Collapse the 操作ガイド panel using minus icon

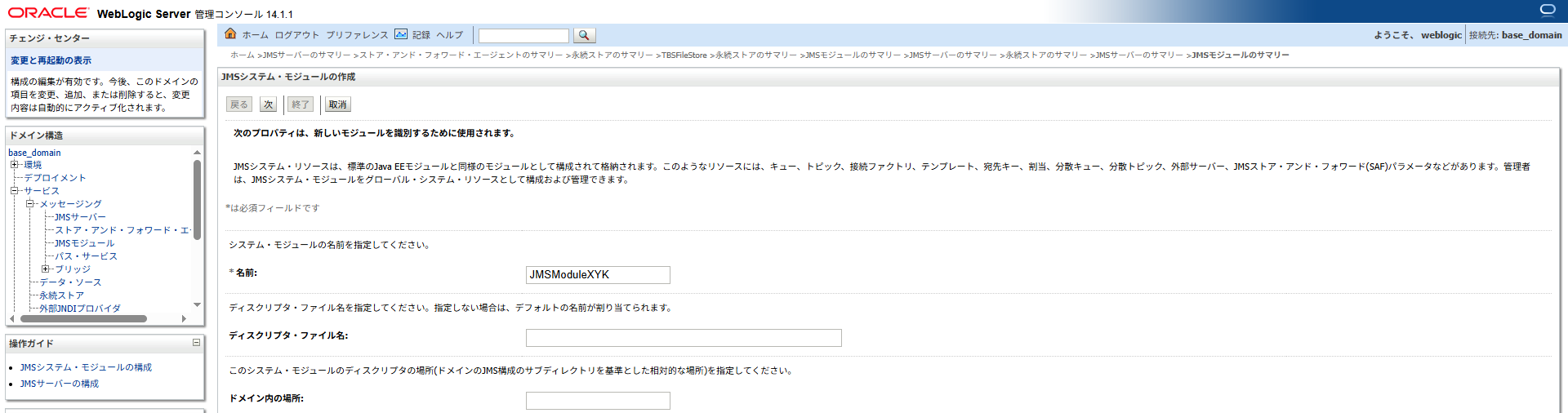196,343
